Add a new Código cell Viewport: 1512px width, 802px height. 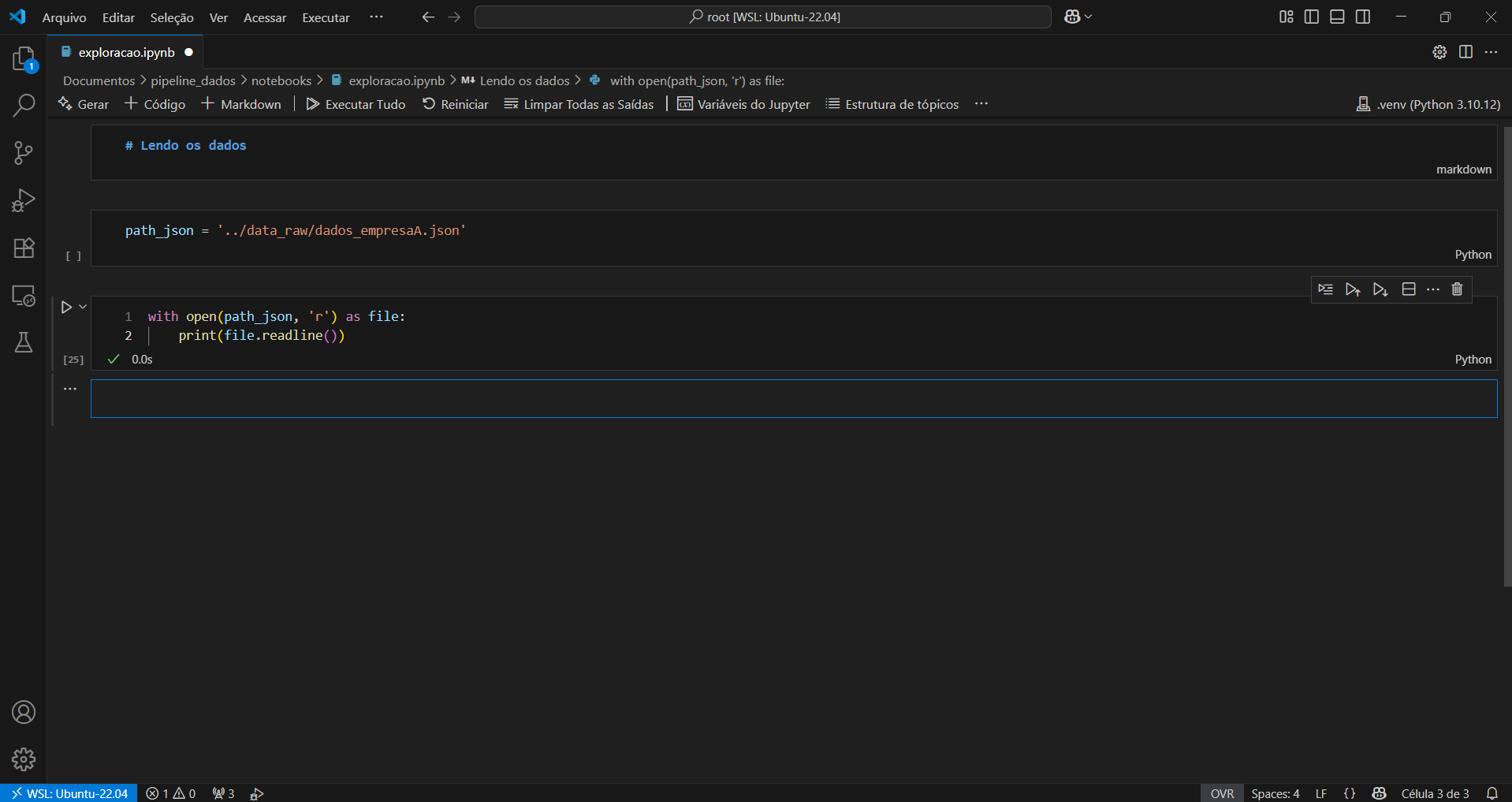click(x=155, y=104)
